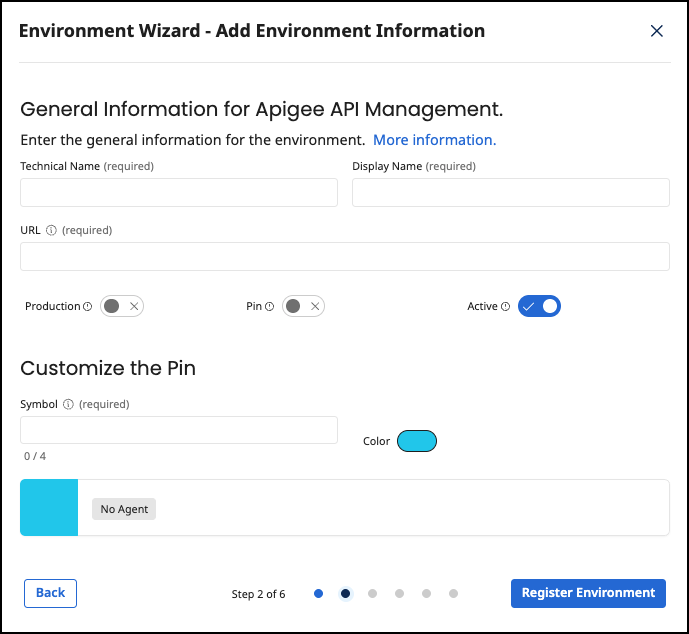Select the step 6 progress dot
The height and width of the screenshot is (634, 689).
(453, 594)
